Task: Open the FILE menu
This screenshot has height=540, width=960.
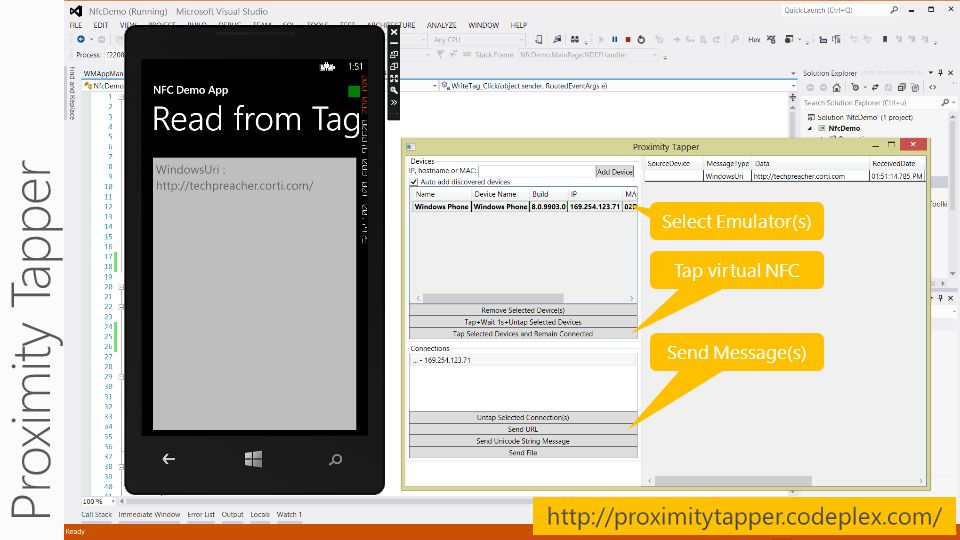Action: coord(75,25)
